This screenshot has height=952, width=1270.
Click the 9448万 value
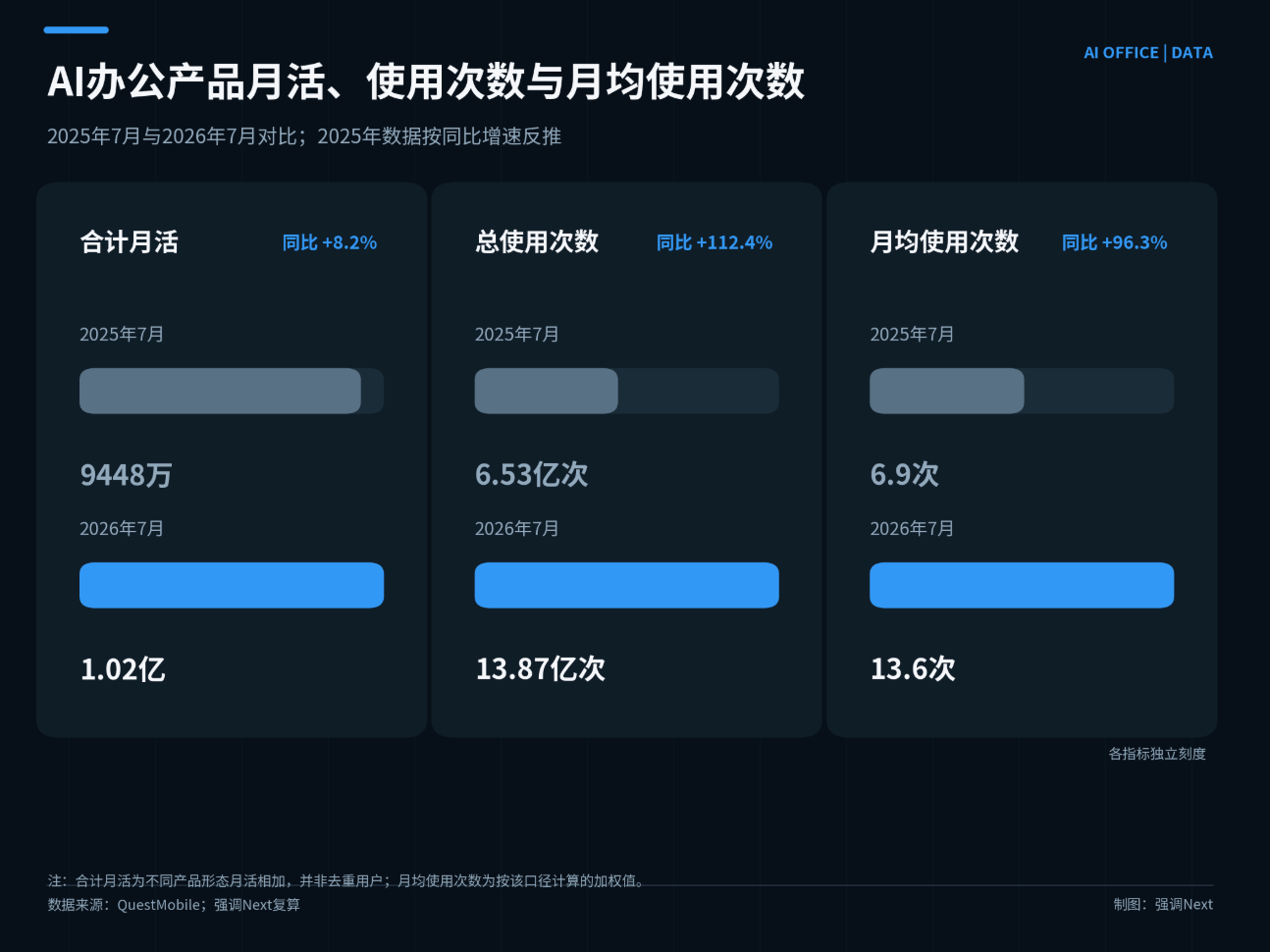click(x=126, y=475)
